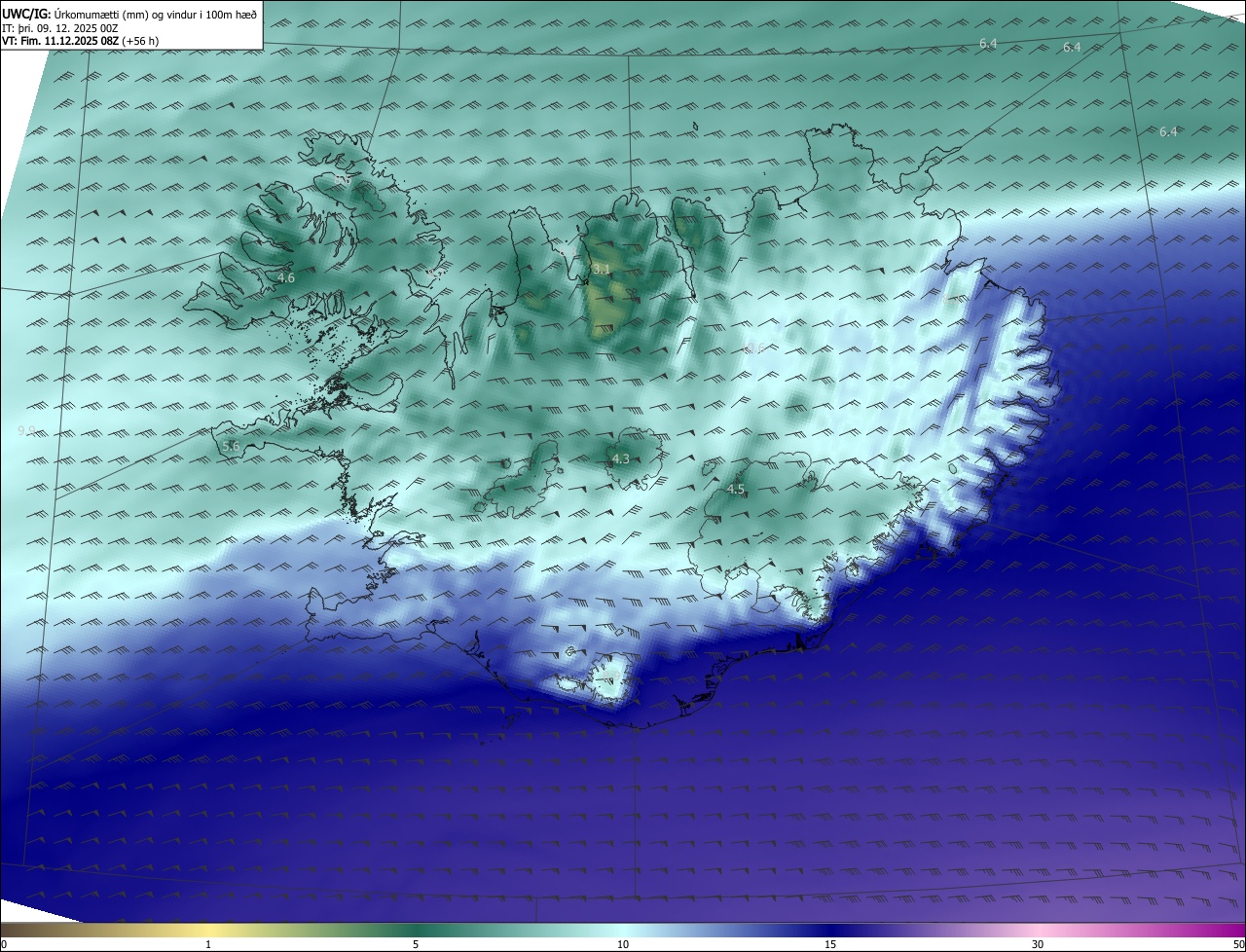Select the 'VT: Fim. 11.12.2025 08Z' line
Viewport: 1246px width, 952px height.
click(x=80, y=41)
